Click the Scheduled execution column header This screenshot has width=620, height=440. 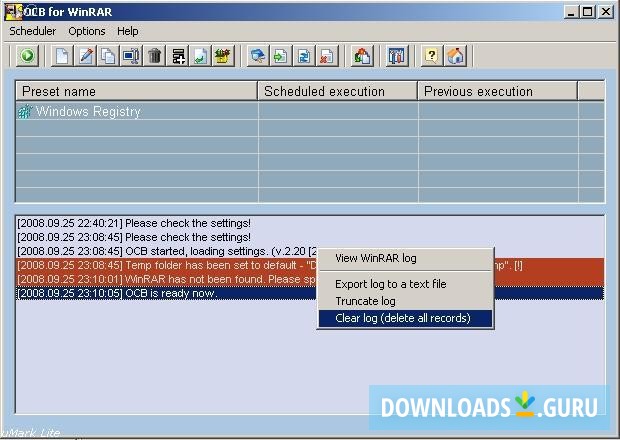coord(338,91)
